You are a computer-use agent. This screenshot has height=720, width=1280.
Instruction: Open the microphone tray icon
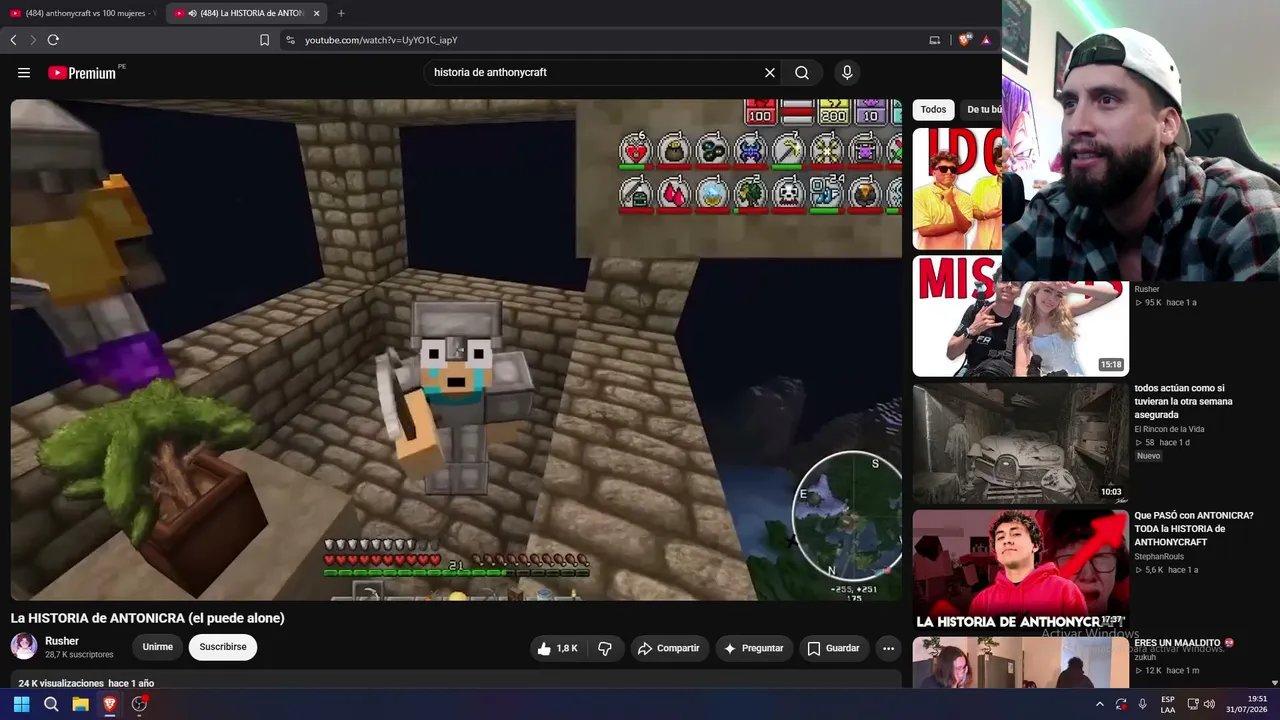click(1142, 704)
